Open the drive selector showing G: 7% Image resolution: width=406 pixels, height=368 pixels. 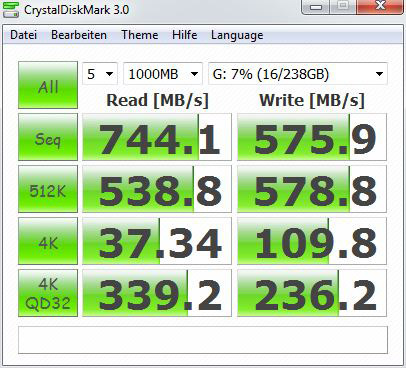(x=298, y=74)
